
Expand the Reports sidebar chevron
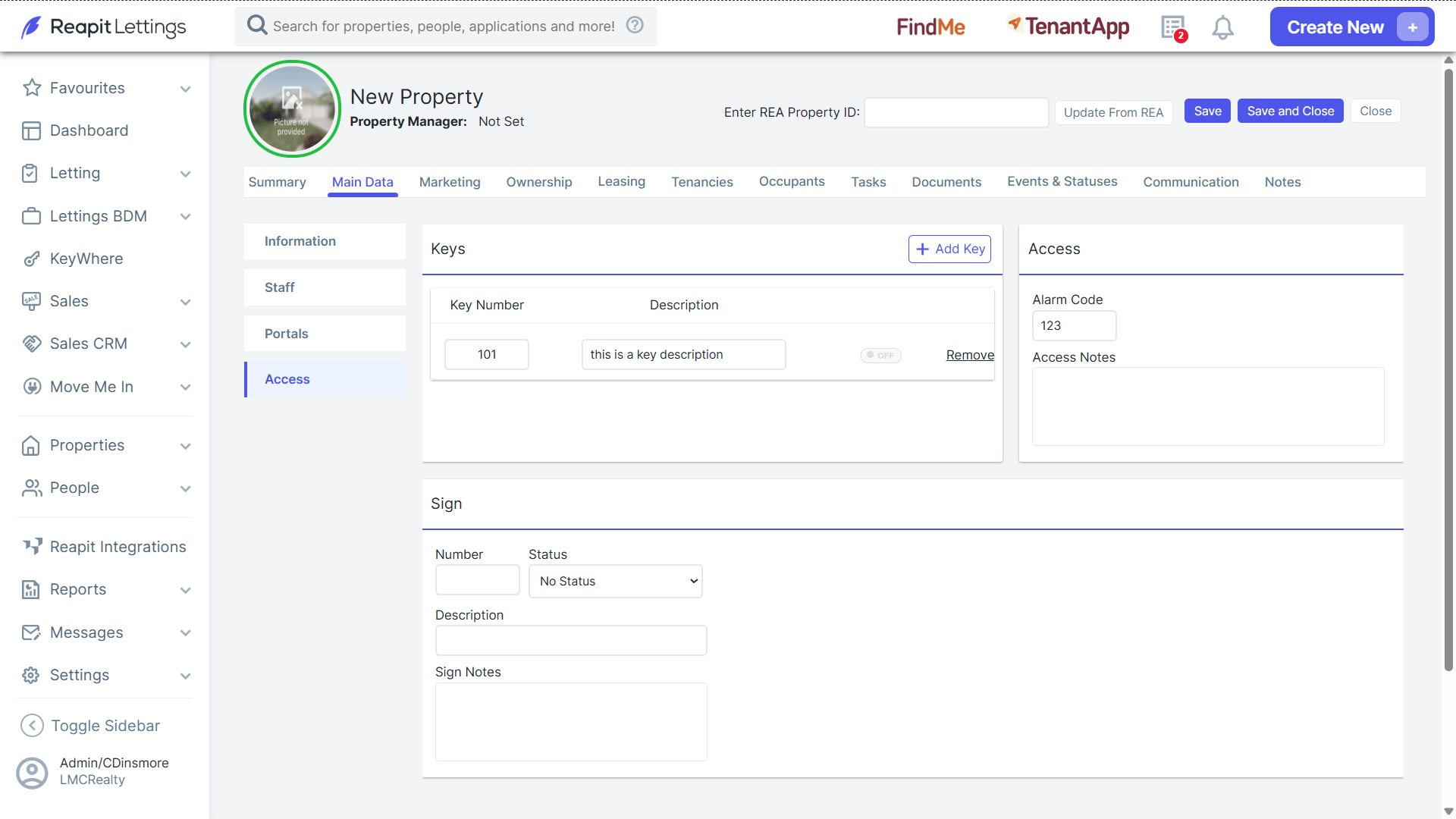coord(186,590)
